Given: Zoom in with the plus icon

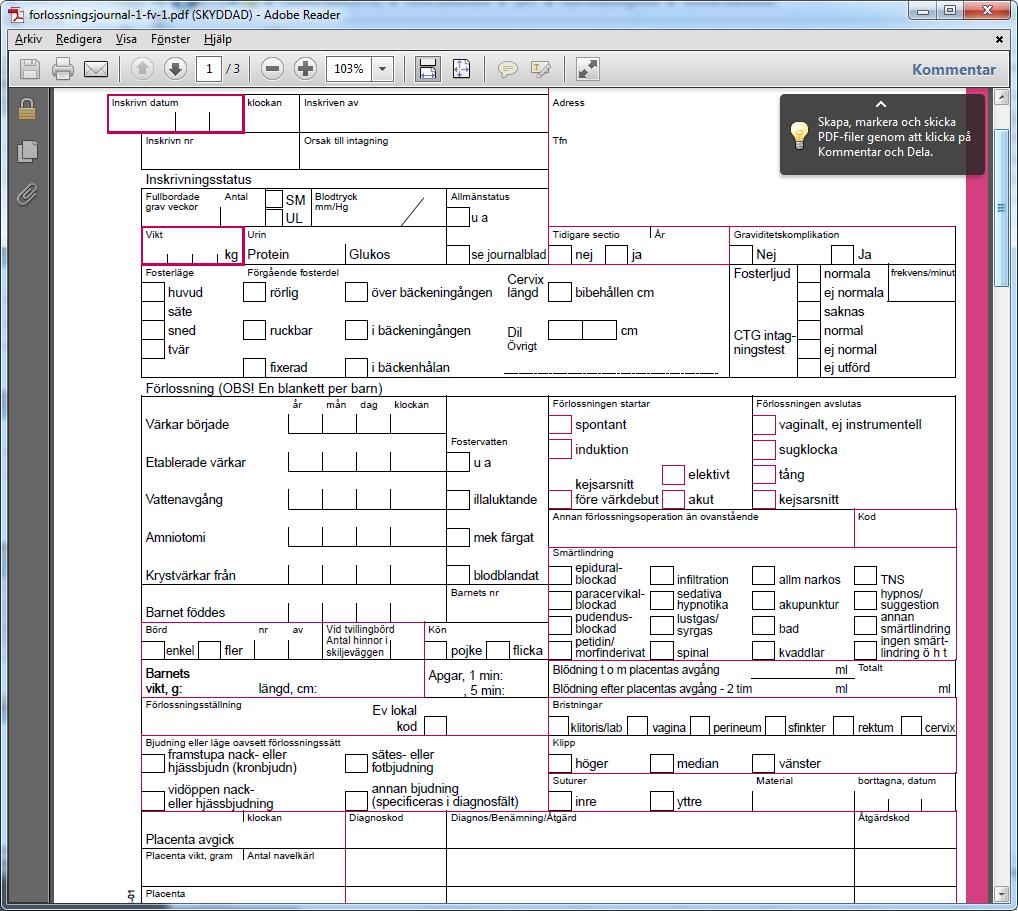Looking at the screenshot, I should pyautogui.click(x=305, y=69).
